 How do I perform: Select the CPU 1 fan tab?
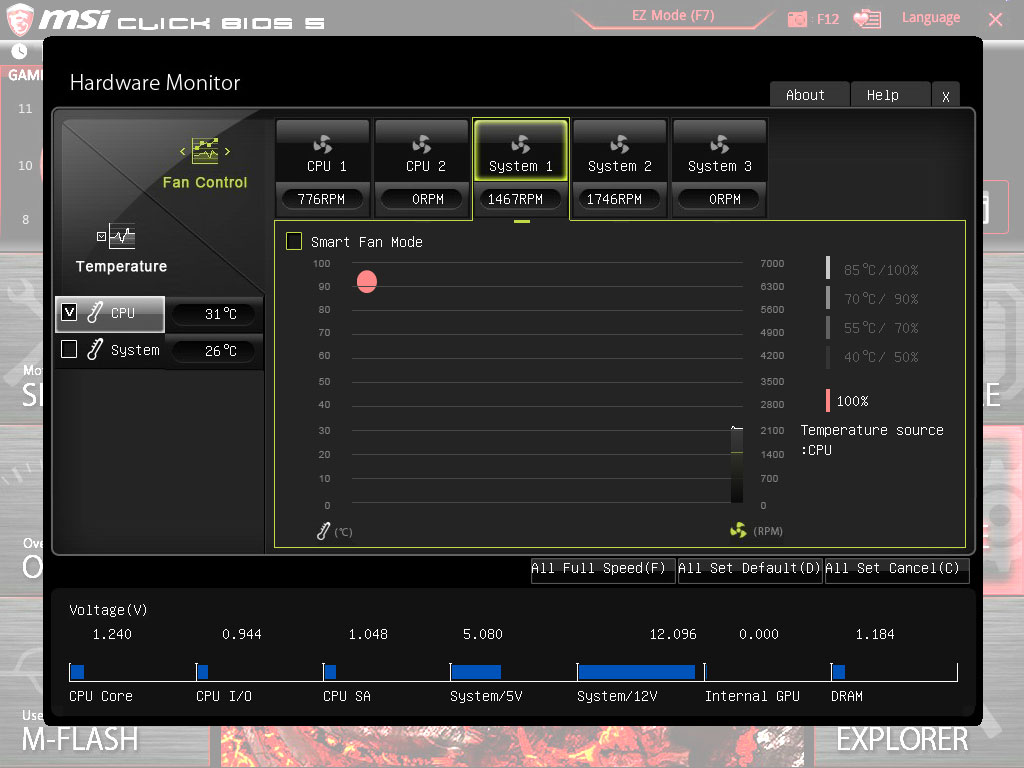pos(323,151)
